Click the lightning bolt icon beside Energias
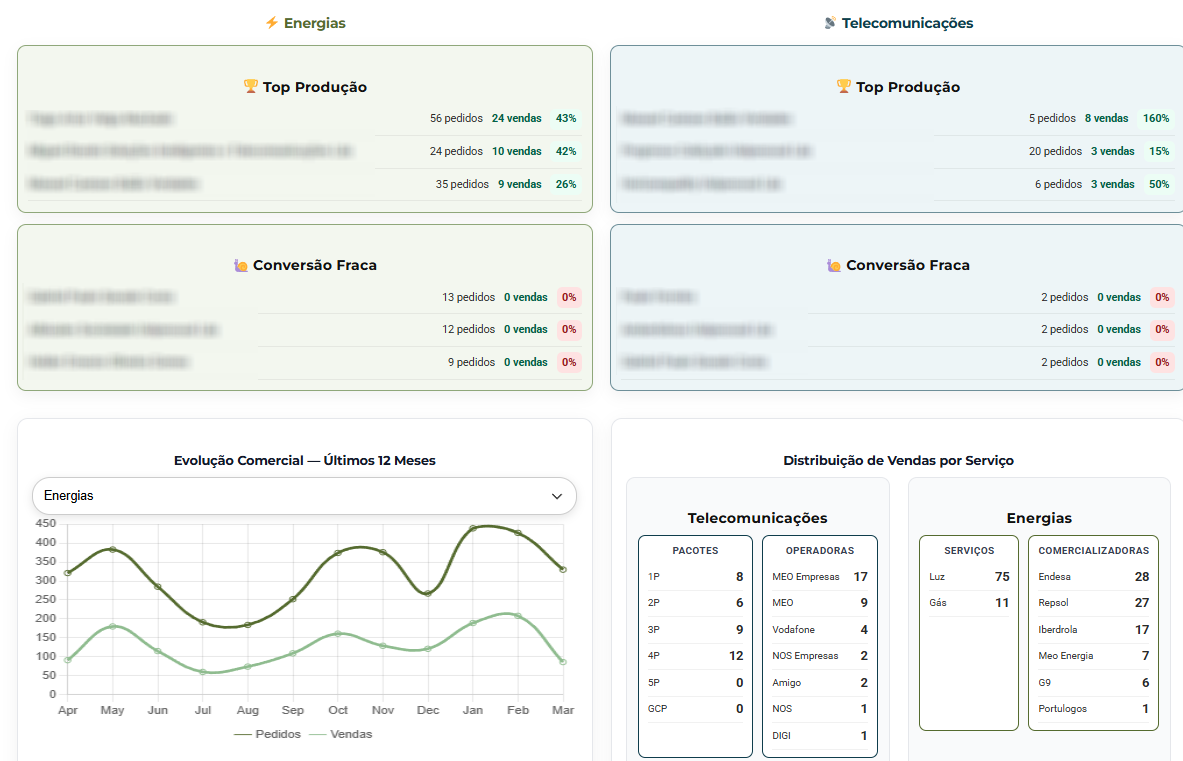Screen dimensions: 1183x761 click(x=271, y=23)
